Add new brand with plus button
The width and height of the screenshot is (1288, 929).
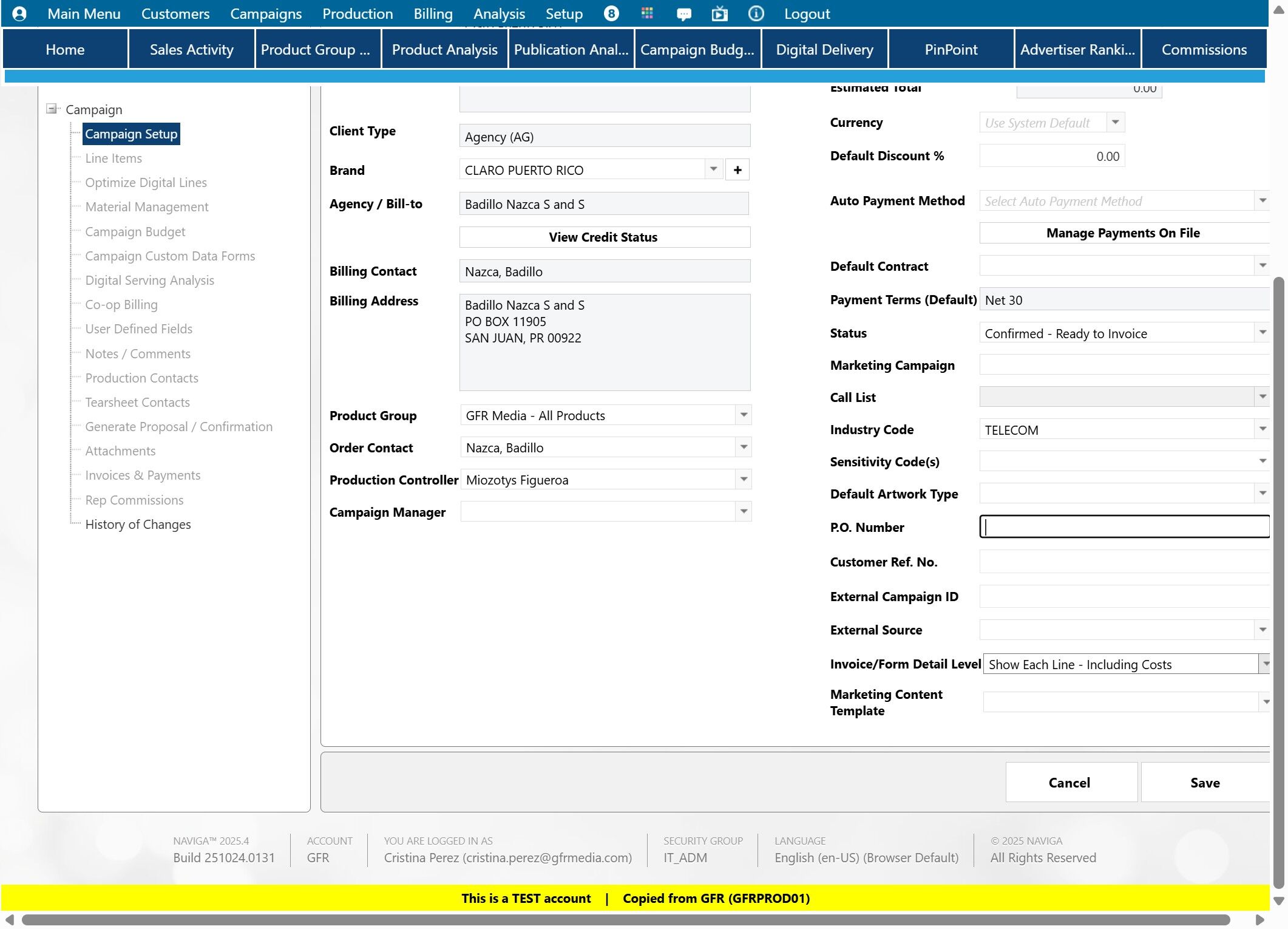(x=737, y=170)
